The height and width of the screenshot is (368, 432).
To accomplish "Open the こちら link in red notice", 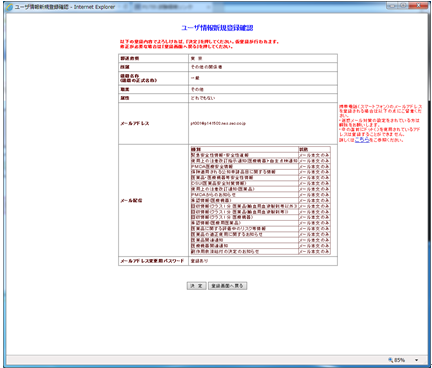I will 362,140.
